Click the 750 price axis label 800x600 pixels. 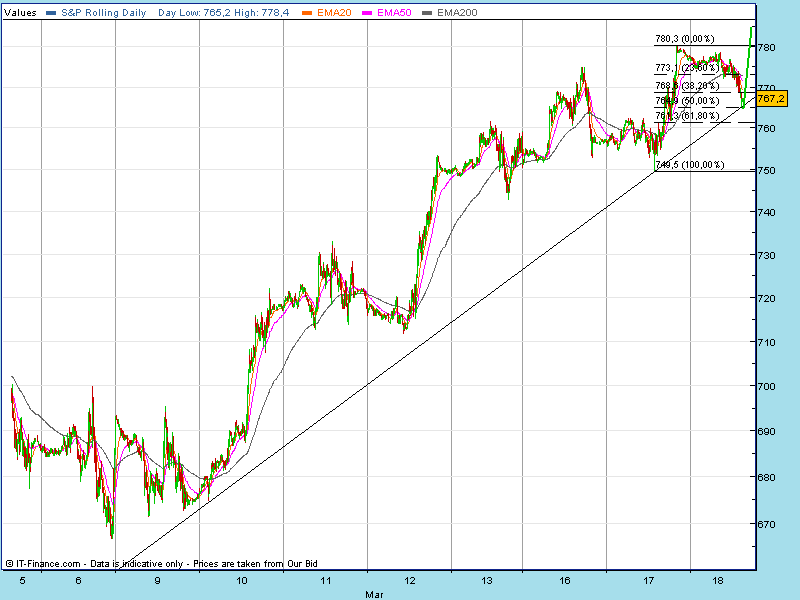click(x=766, y=170)
